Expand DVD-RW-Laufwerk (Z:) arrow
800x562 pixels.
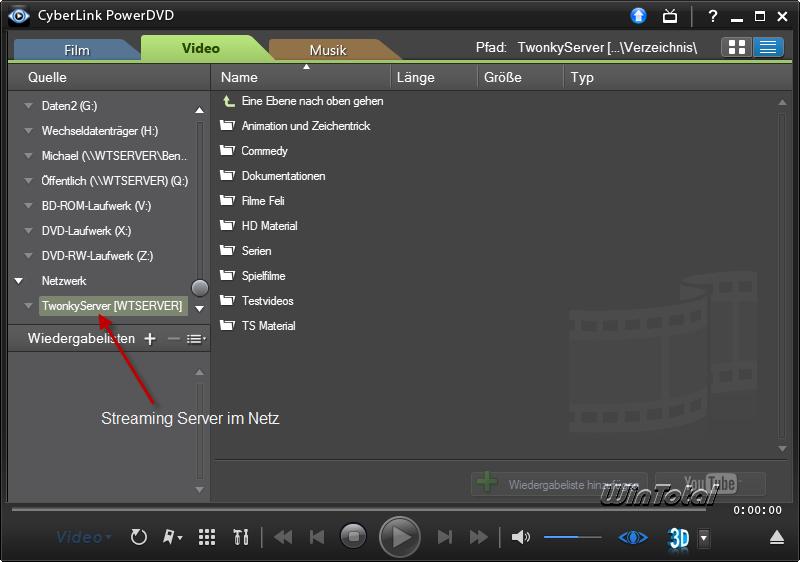[x=29, y=256]
